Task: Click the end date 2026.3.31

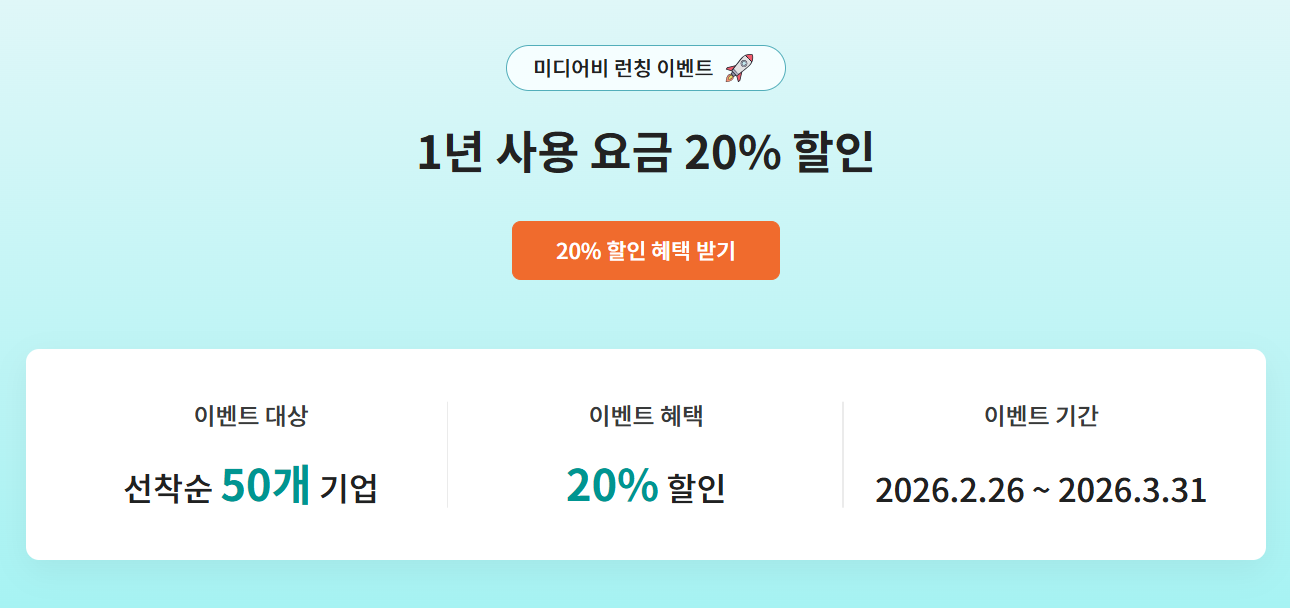Action: (x=1132, y=491)
